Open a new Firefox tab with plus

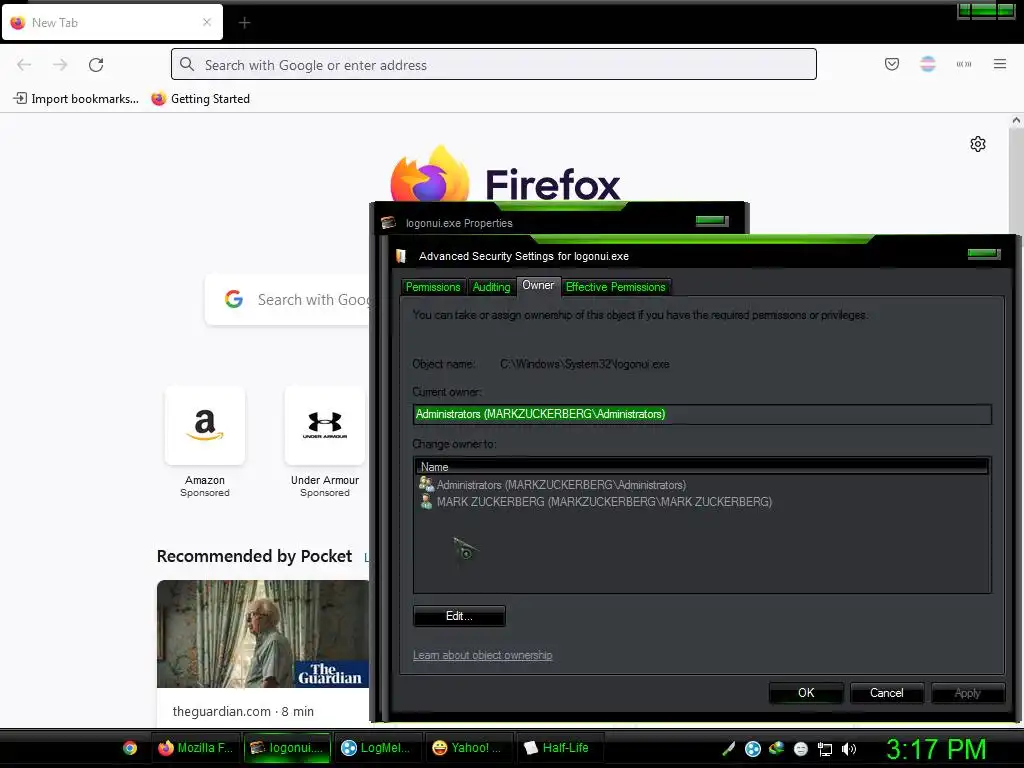click(244, 23)
